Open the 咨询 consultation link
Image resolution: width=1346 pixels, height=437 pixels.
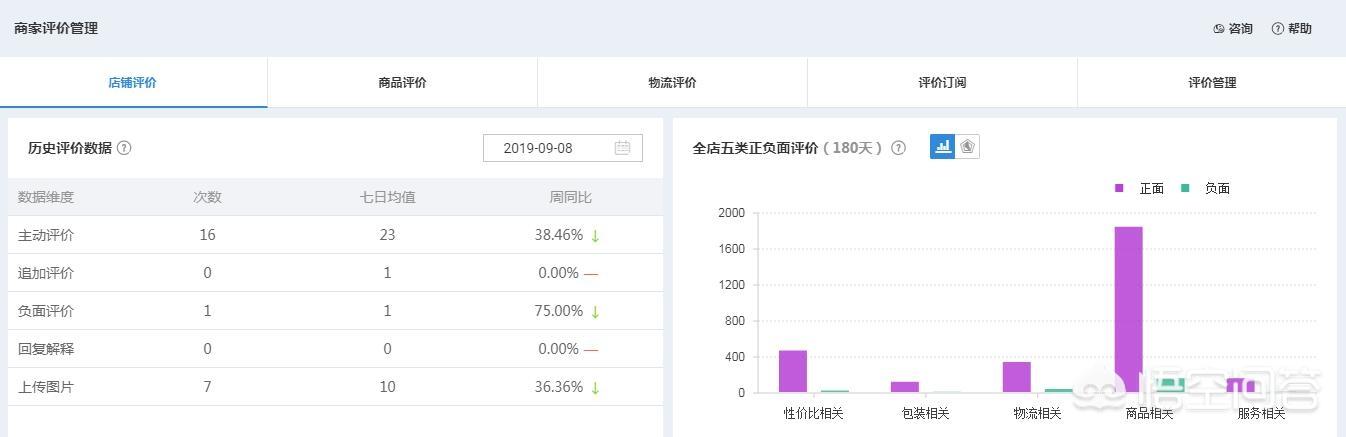pos(1232,29)
